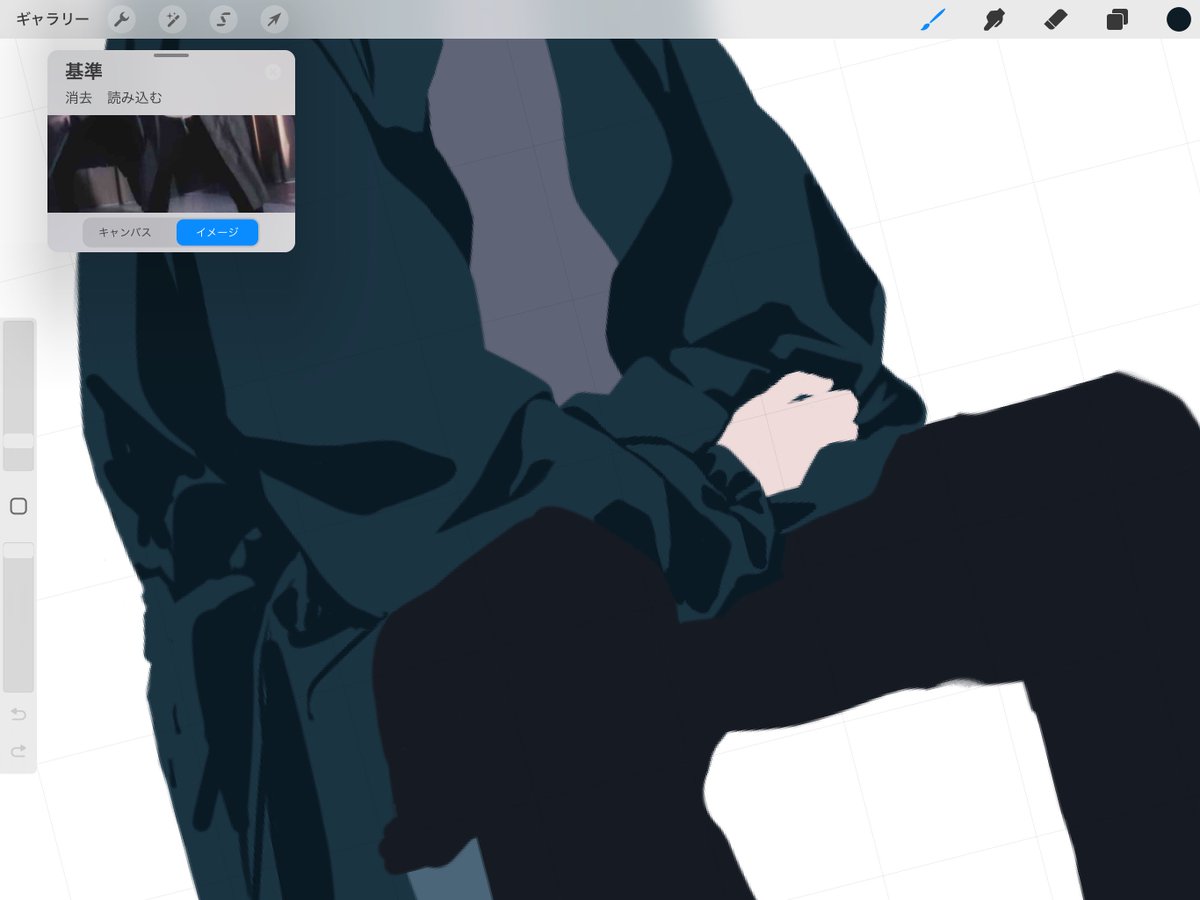
Task: Open the Actions wrench menu
Action: point(122,19)
